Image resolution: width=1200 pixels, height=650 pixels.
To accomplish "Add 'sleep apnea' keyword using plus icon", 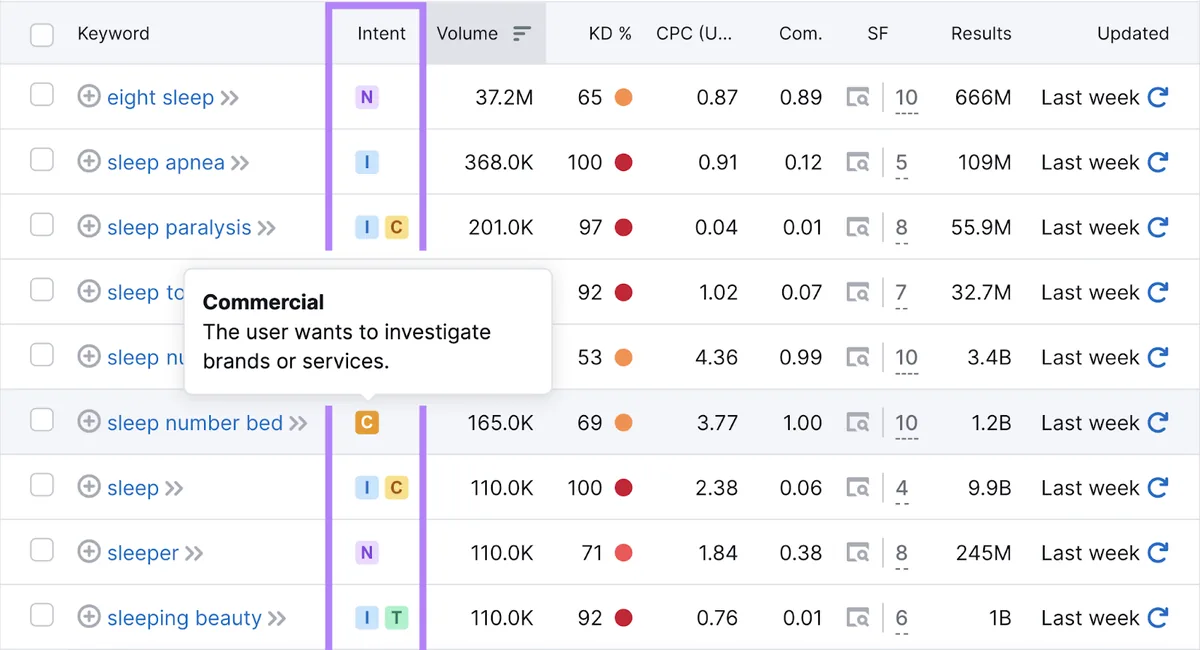I will pyautogui.click(x=89, y=162).
